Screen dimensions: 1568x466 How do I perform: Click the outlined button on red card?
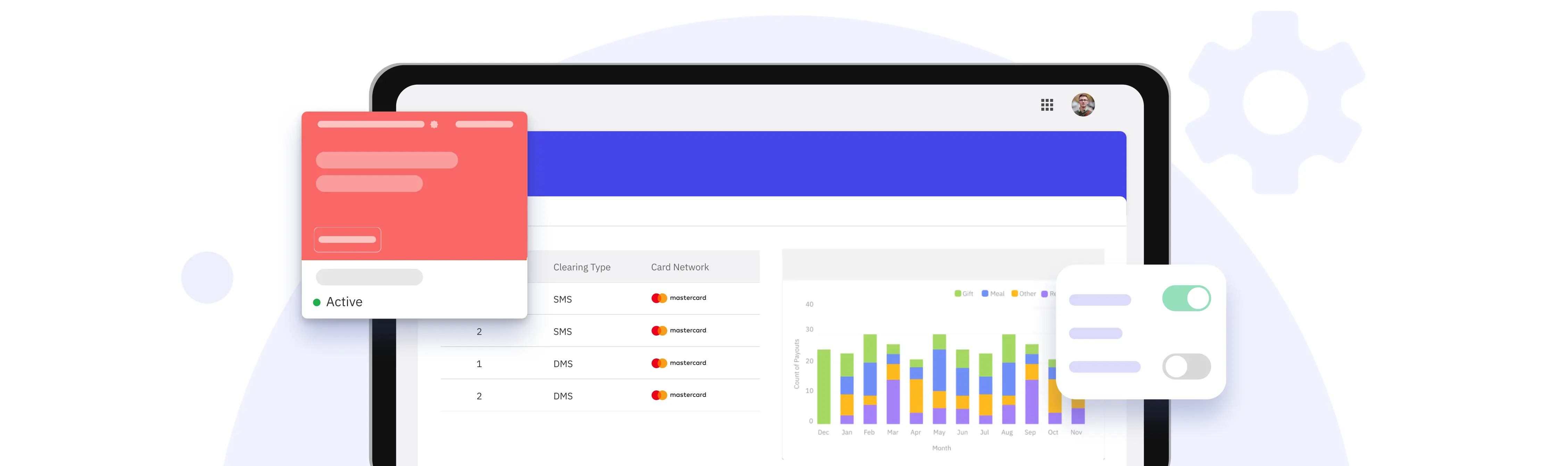[x=347, y=240]
